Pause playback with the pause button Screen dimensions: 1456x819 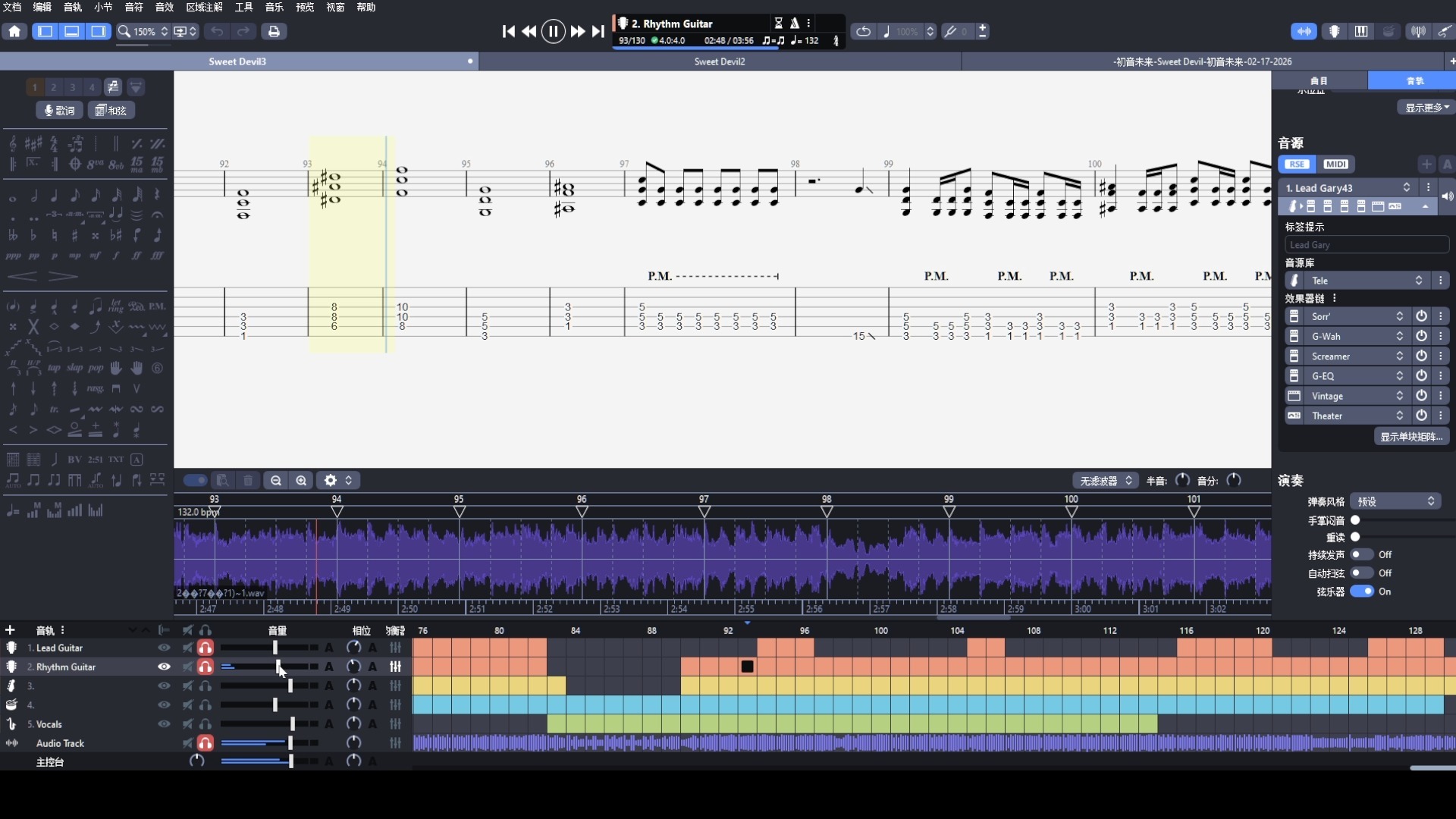[x=553, y=31]
